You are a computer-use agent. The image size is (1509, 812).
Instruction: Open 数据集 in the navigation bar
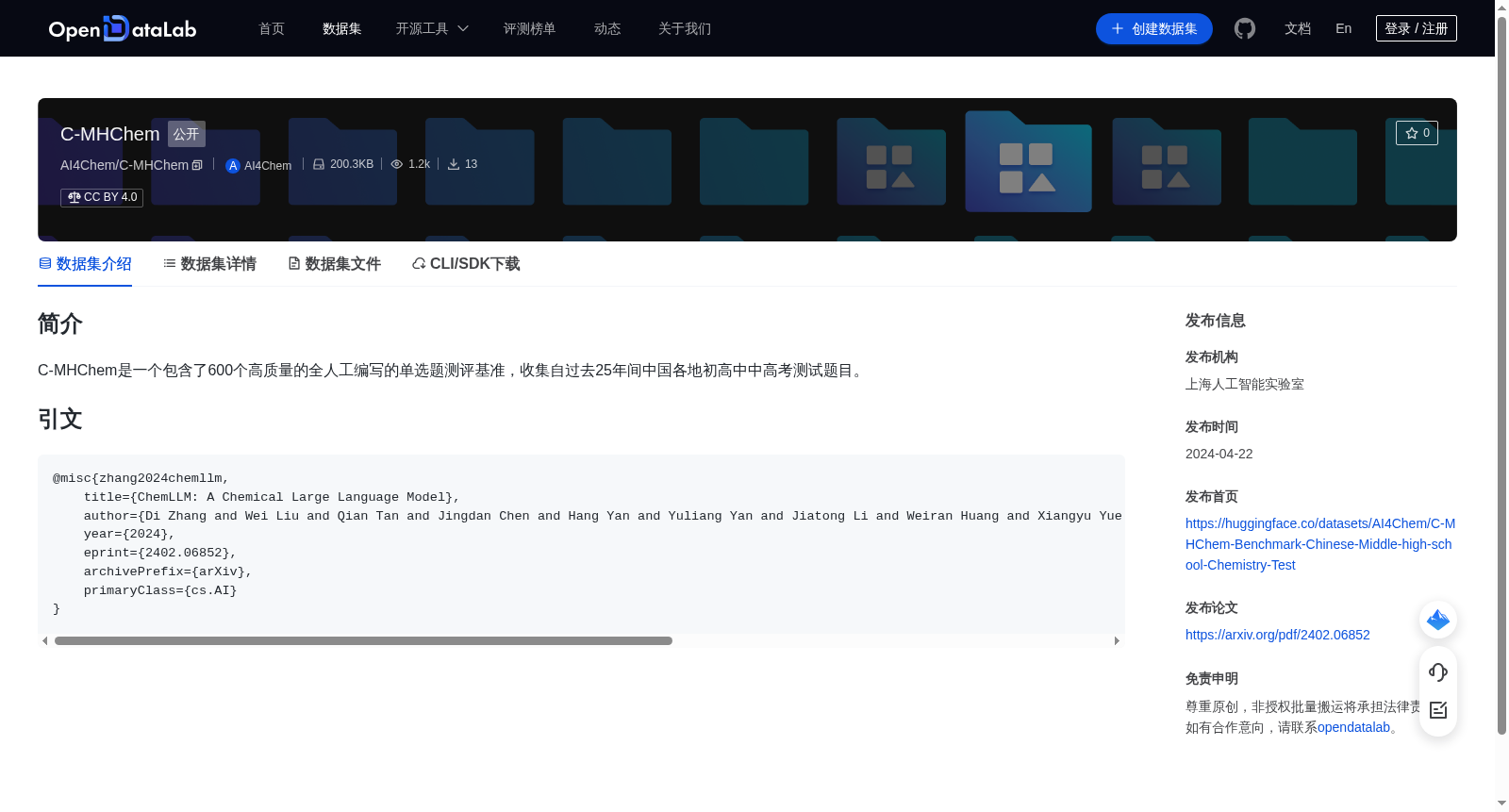(341, 28)
